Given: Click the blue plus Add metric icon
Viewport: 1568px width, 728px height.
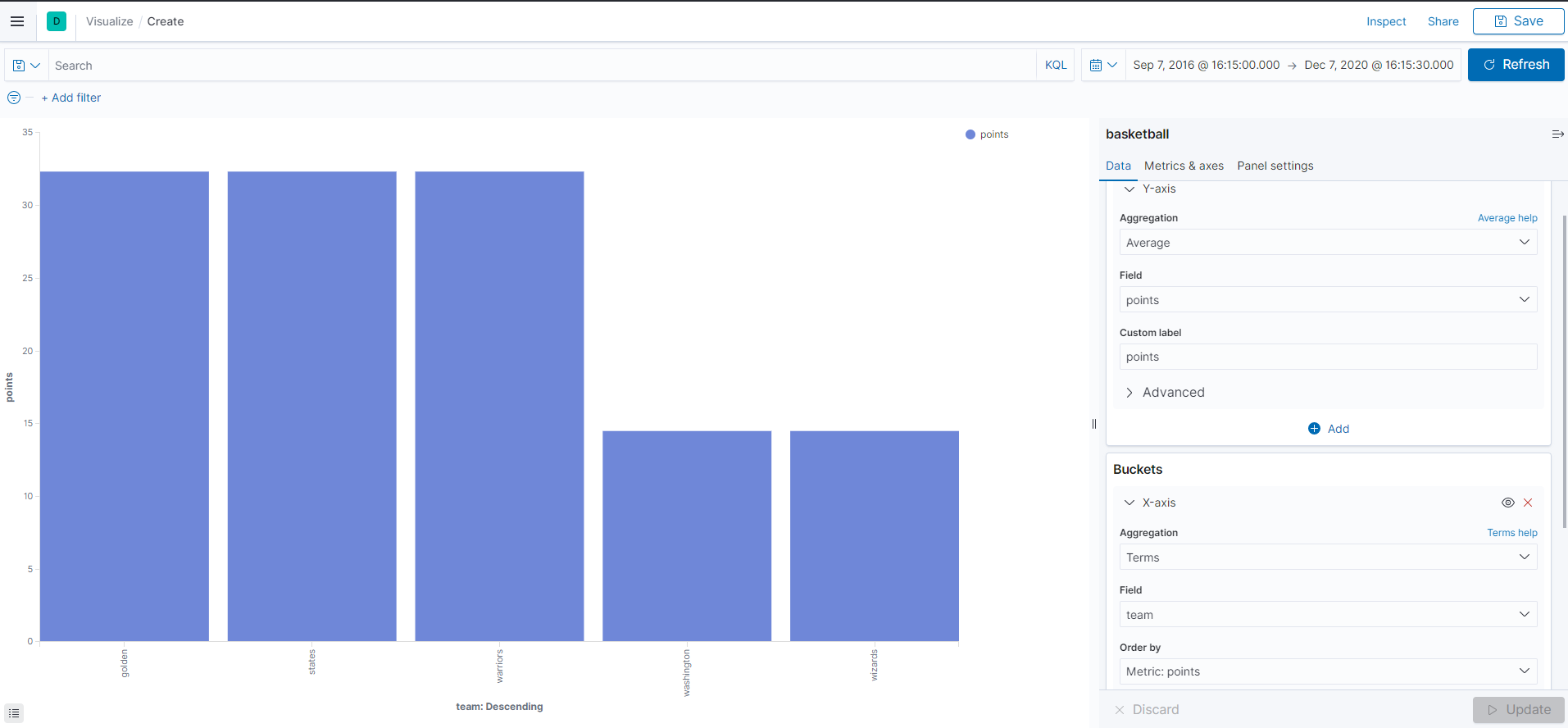Looking at the screenshot, I should [1314, 429].
